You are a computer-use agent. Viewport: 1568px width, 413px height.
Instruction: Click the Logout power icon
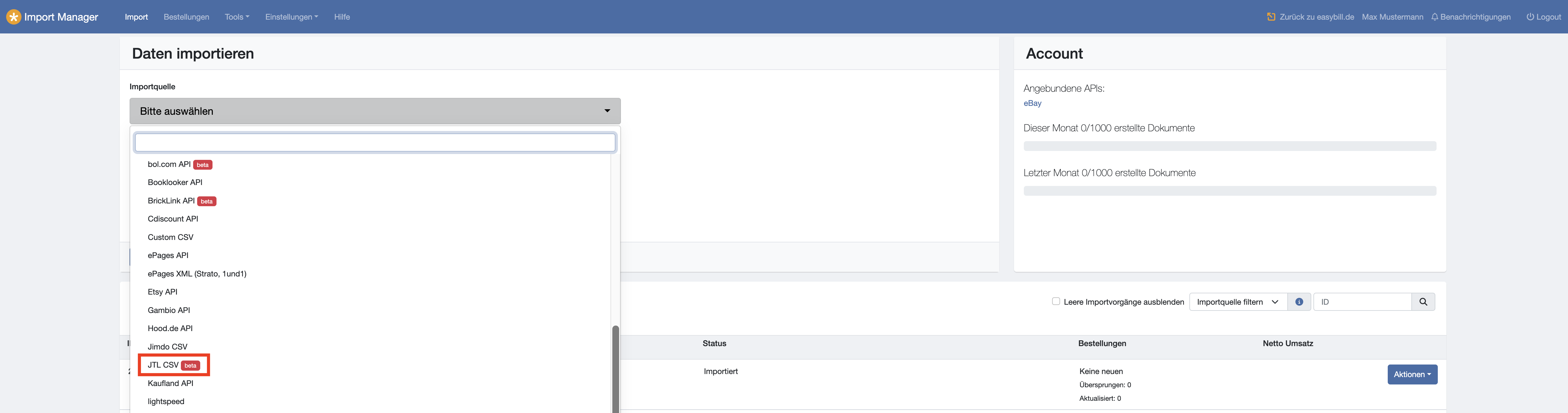click(1530, 17)
